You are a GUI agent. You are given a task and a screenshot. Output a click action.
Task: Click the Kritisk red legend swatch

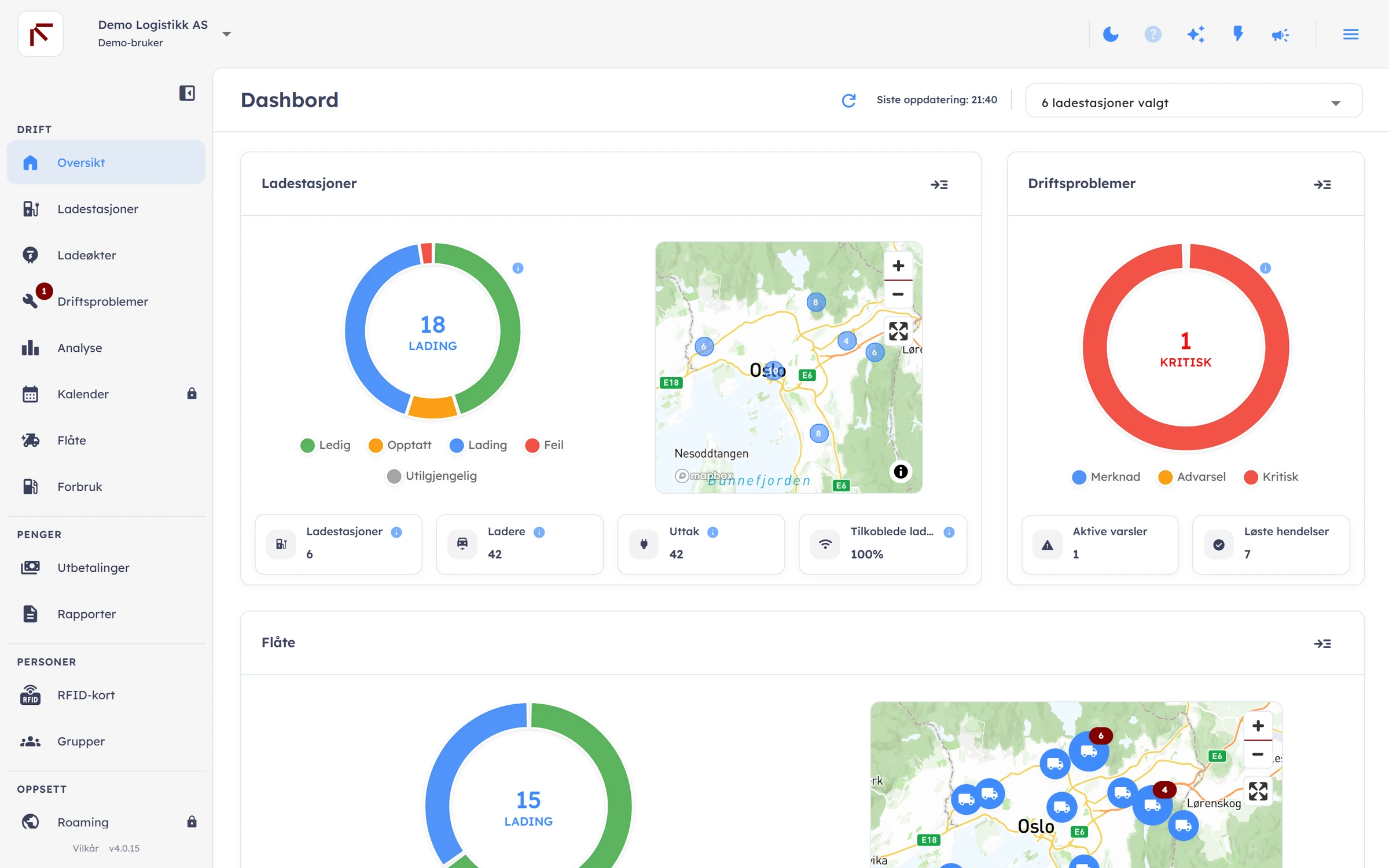coord(1250,477)
